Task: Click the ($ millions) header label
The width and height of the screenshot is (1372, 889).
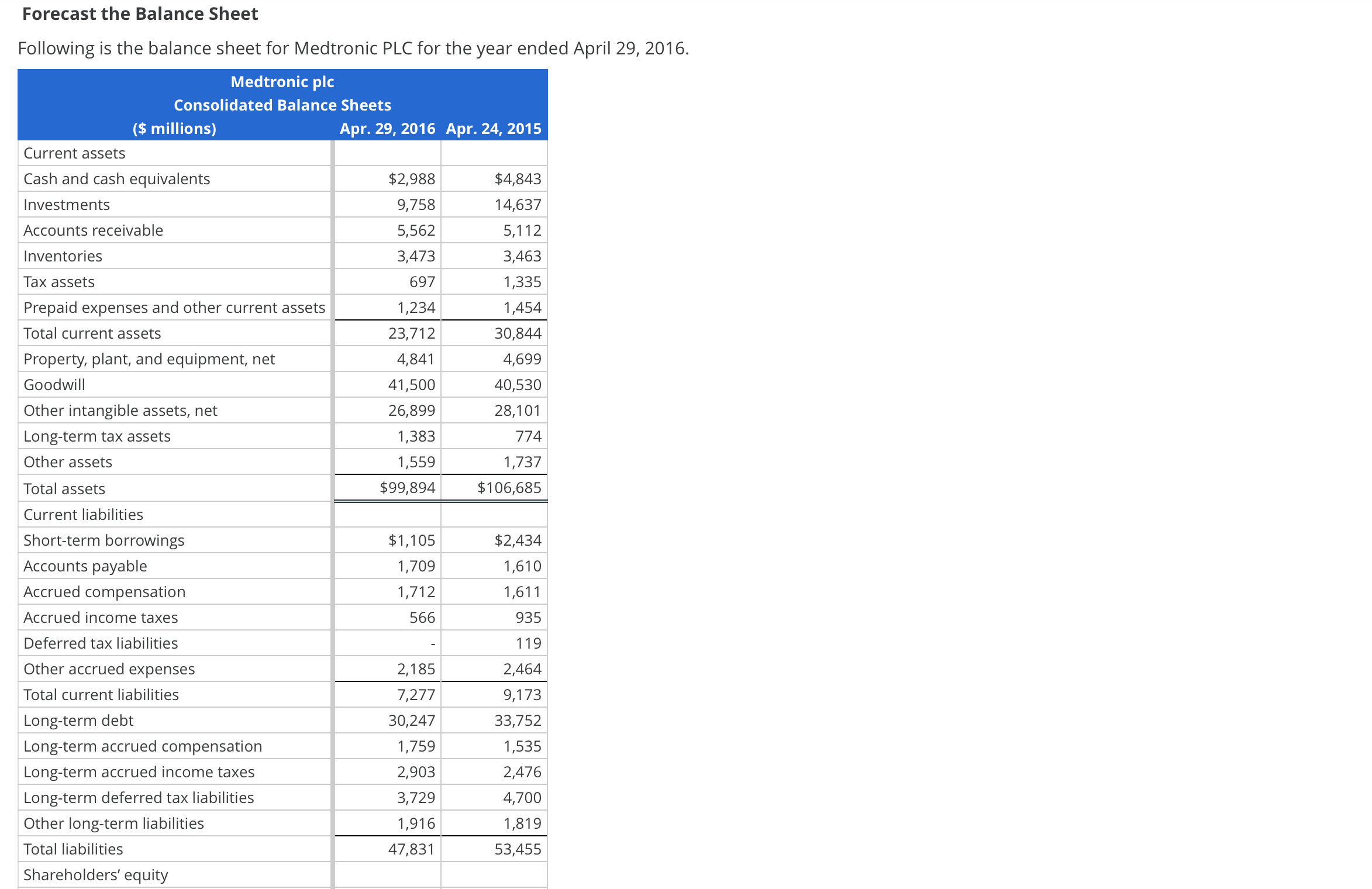Action: pos(174,129)
